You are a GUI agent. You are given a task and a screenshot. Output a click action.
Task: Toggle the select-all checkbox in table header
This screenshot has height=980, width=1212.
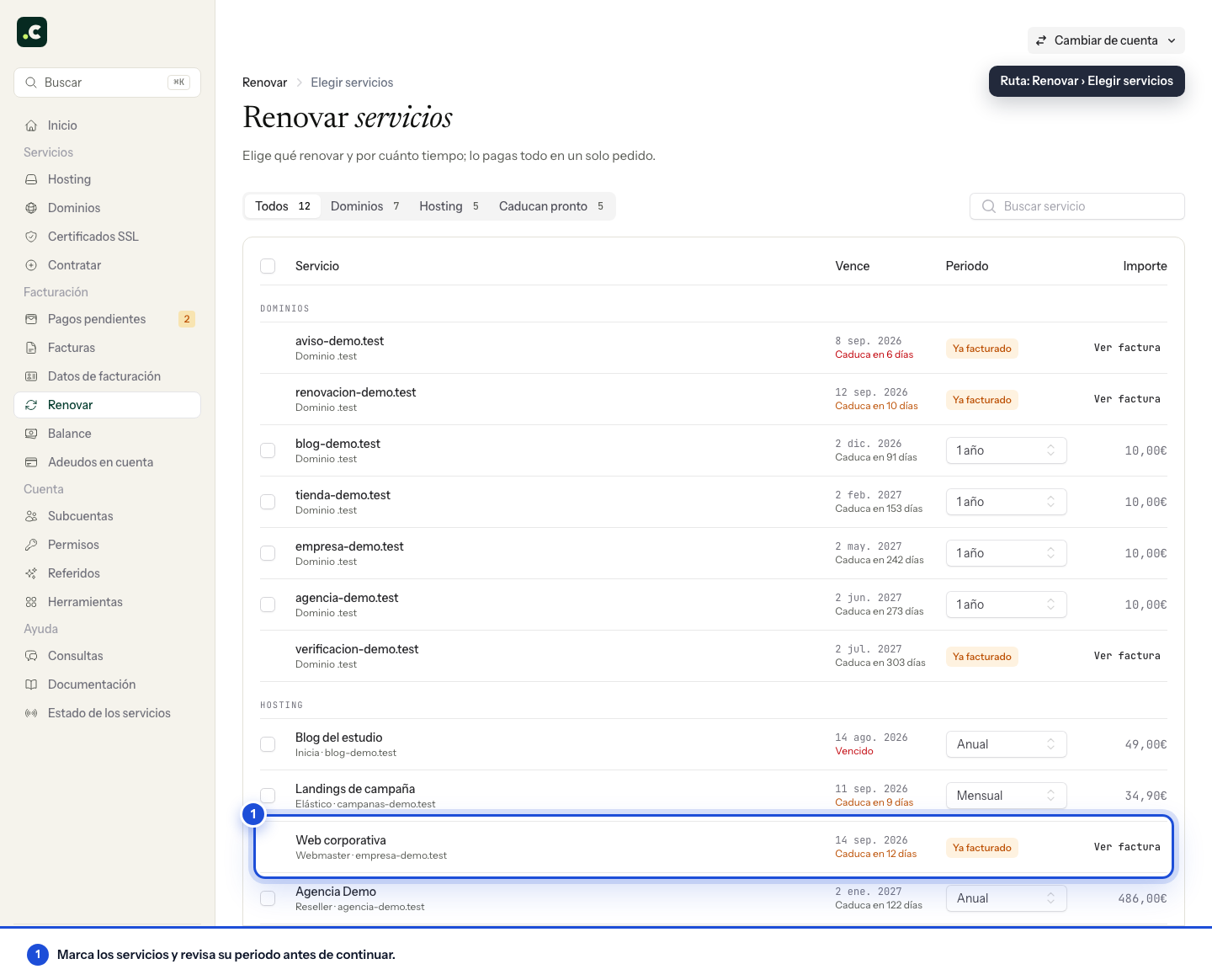tap(268, 266)
